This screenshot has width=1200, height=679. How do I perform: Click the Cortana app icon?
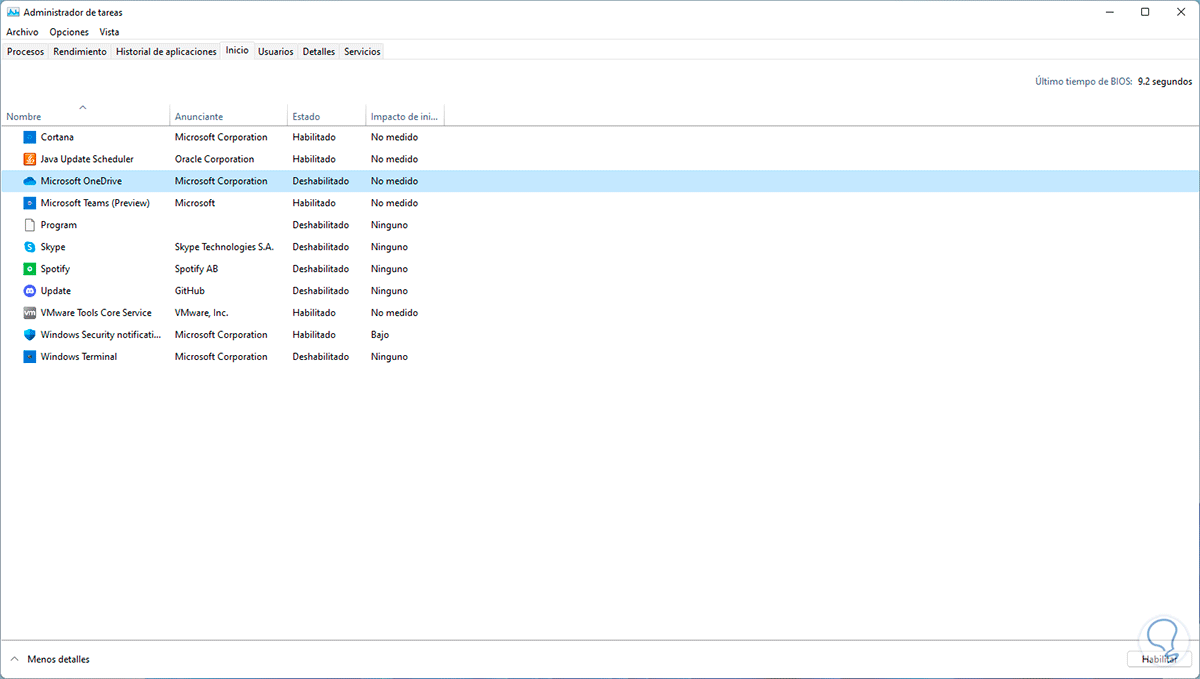click(29, 137)
